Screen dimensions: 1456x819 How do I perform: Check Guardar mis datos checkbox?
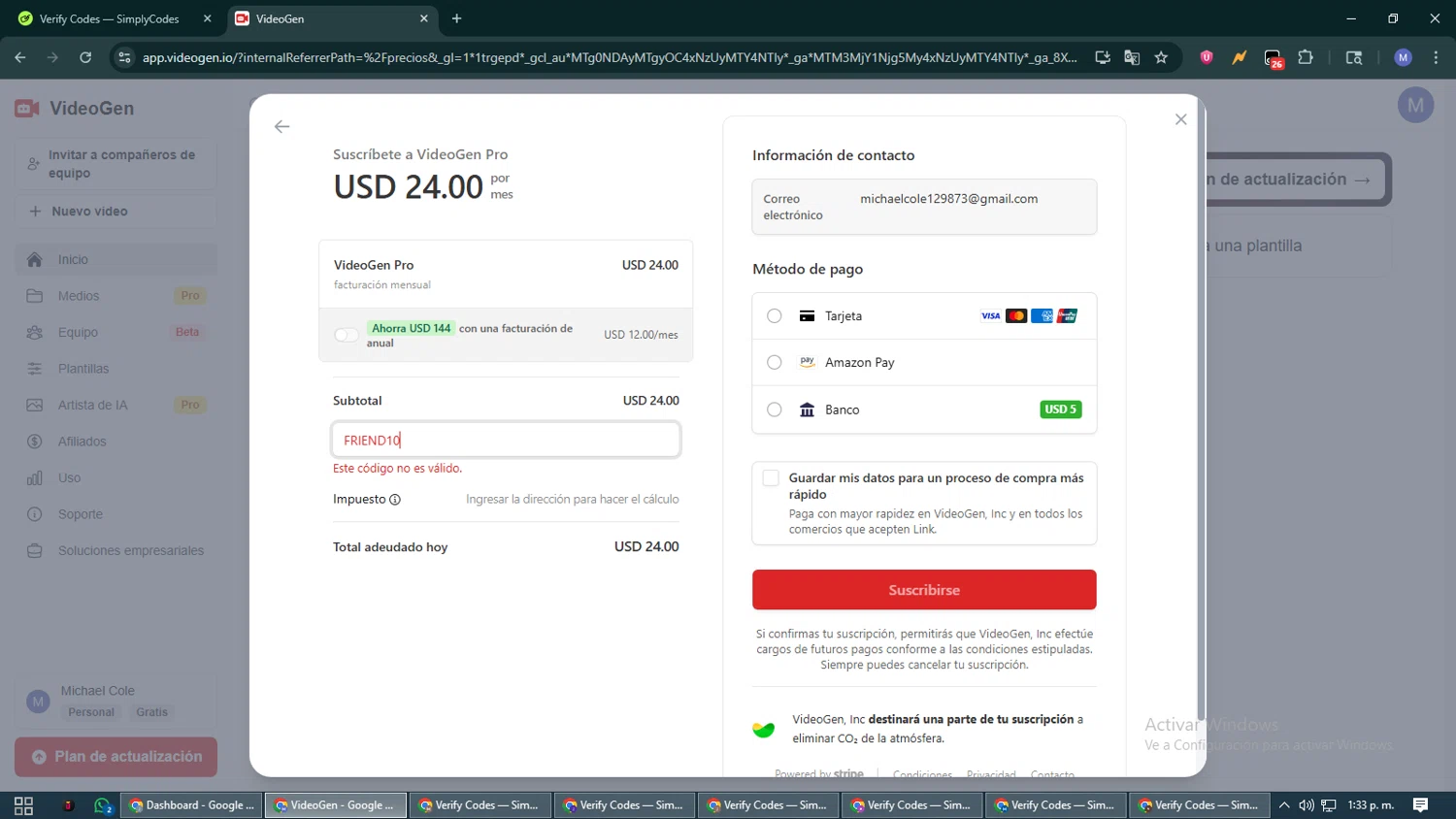tap(771, 477)
